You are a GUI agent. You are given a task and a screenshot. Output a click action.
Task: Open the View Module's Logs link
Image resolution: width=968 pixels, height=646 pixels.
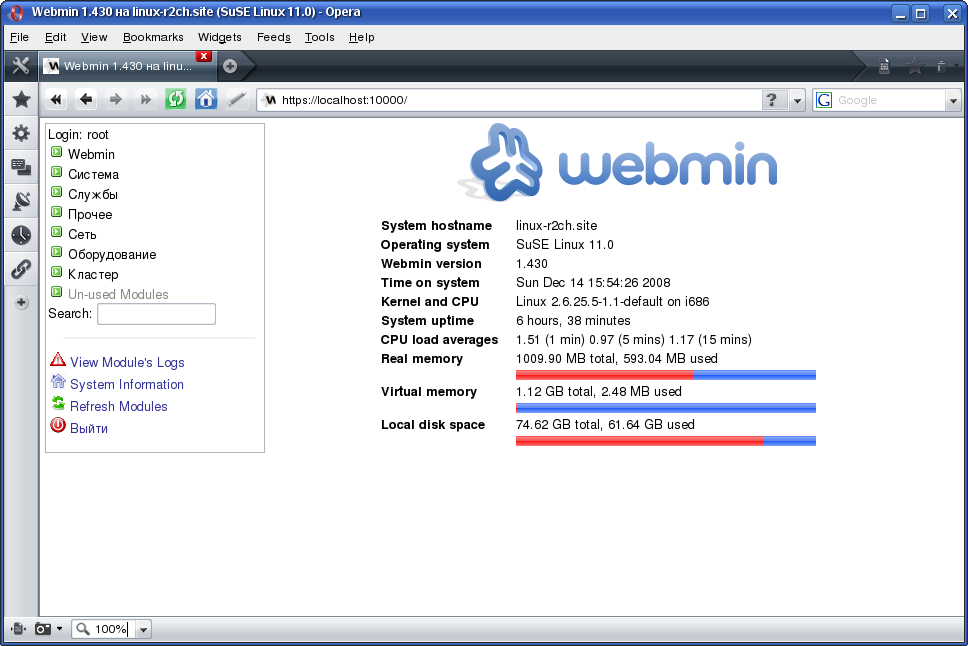(127, 363)
